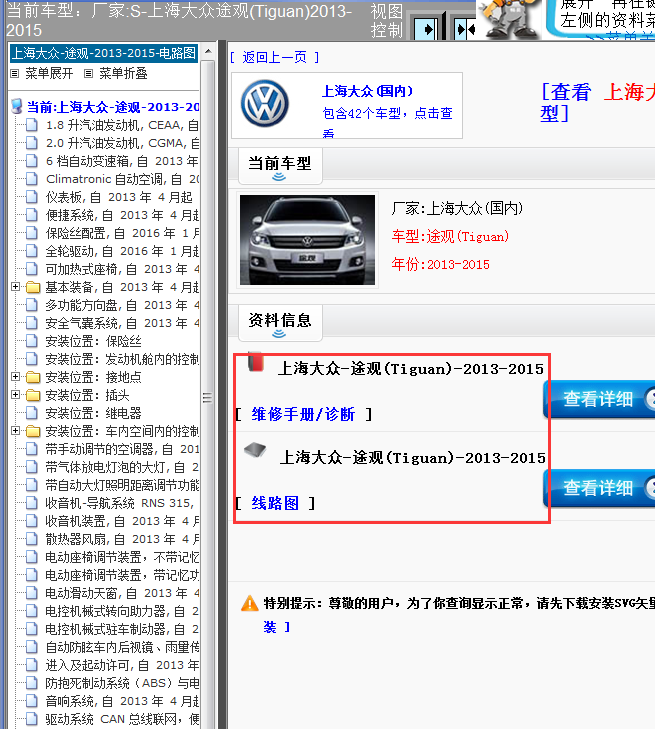This screenshot has height=729, width=655.
Task: Expand the 安装位置: 接地点 folder
Action: pyautogui.click(x=15, y=377)
